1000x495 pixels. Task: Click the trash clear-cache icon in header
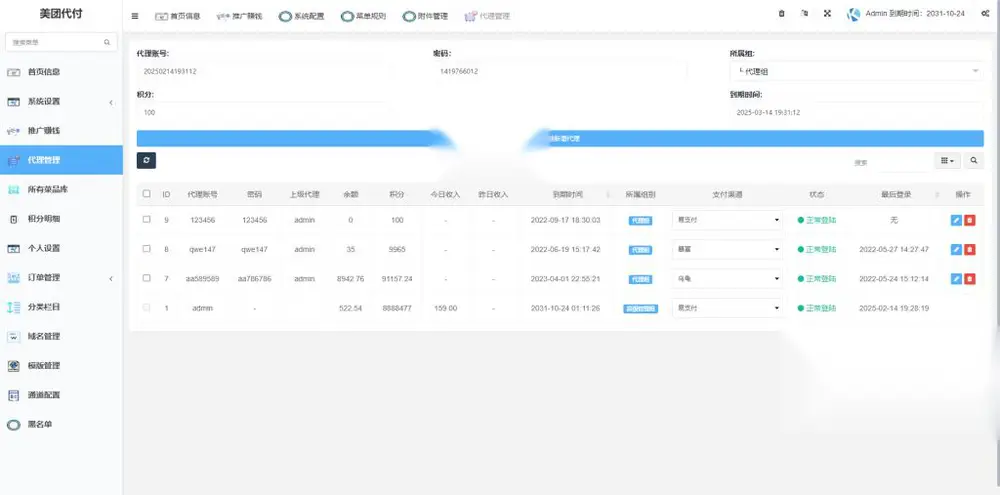[781, 13]
